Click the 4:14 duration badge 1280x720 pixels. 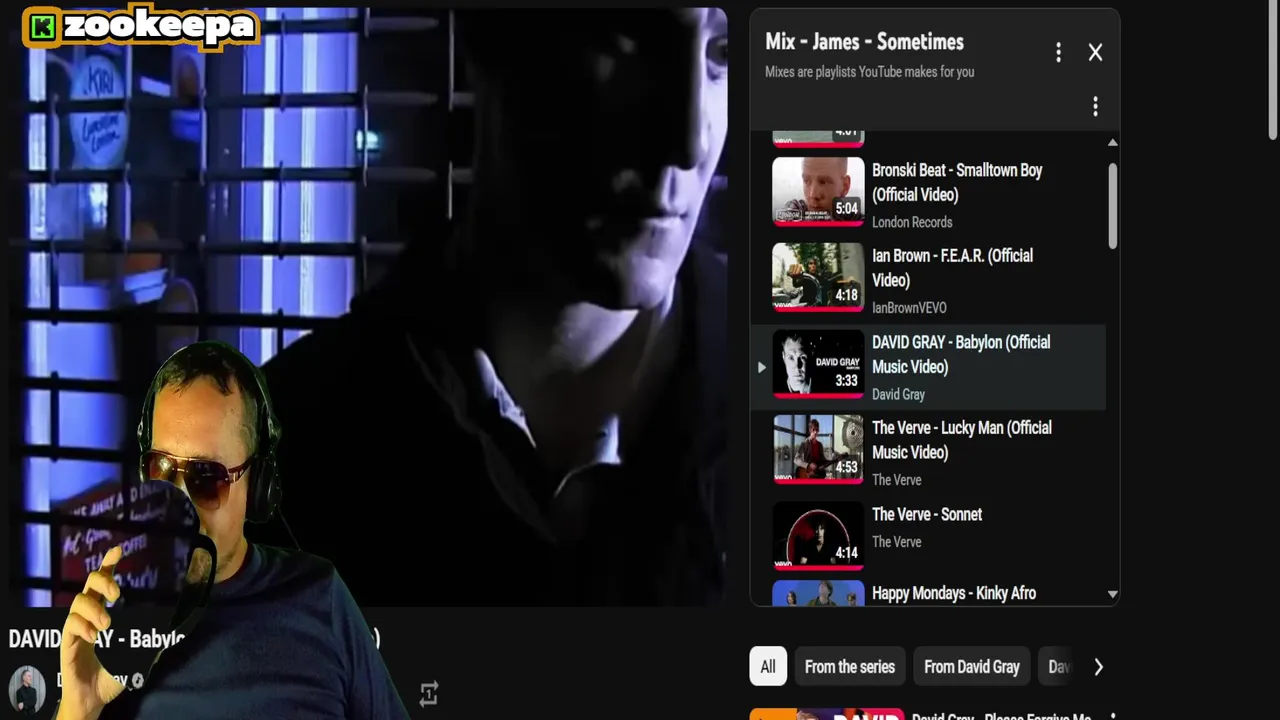[847, 553]
